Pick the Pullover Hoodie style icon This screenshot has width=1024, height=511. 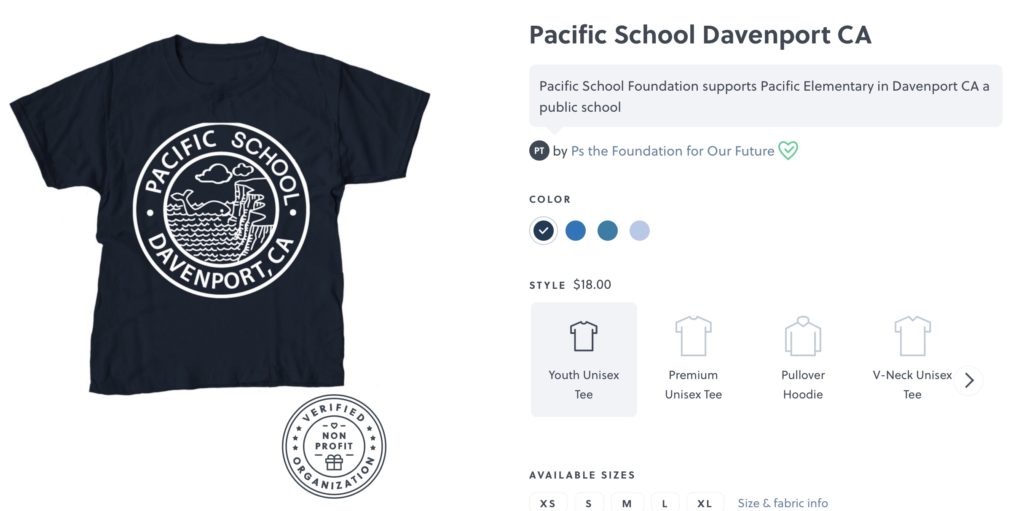(803, 336)
